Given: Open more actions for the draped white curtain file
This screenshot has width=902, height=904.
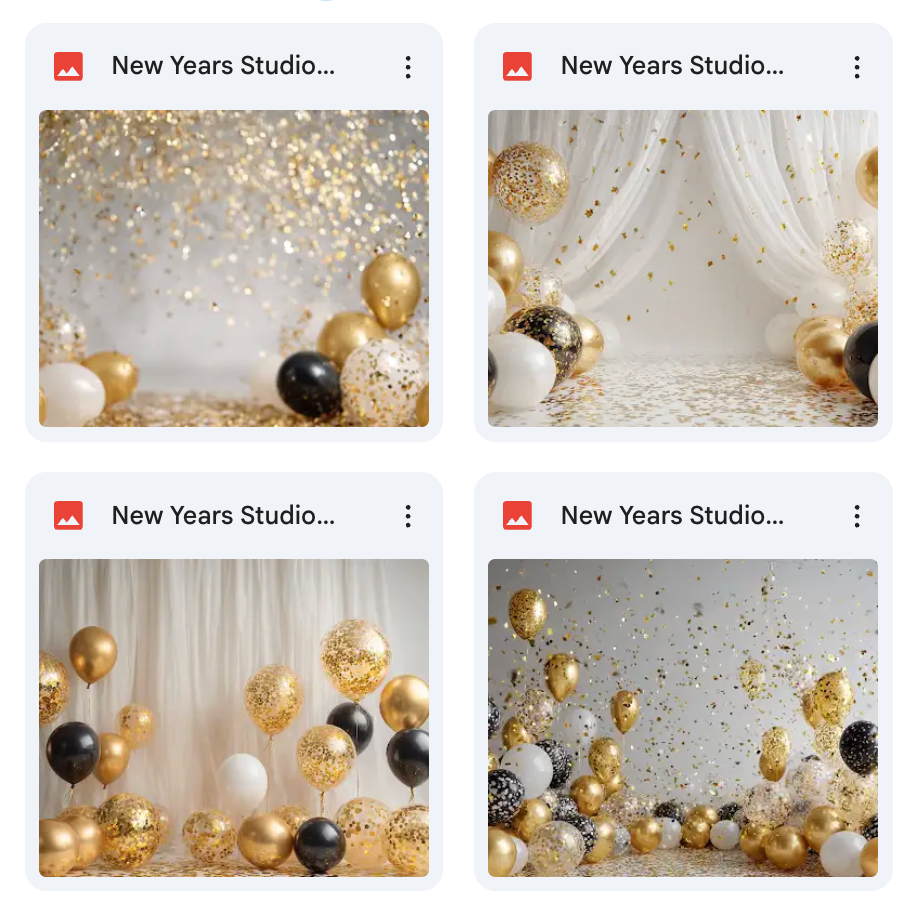Looking at the screenshot, I should (857, 67).
